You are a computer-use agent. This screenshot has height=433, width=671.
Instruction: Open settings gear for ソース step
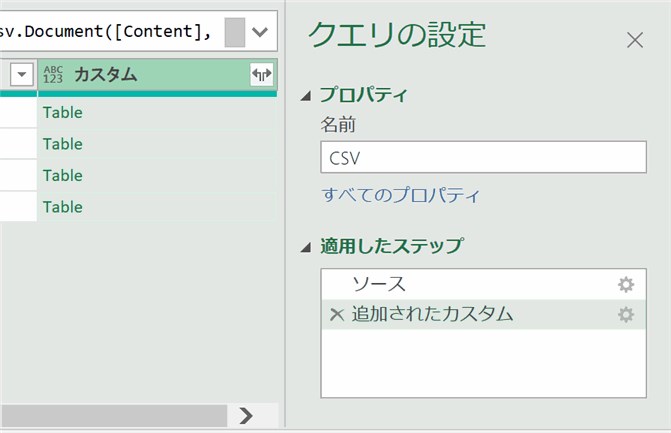tap(626, 285)
